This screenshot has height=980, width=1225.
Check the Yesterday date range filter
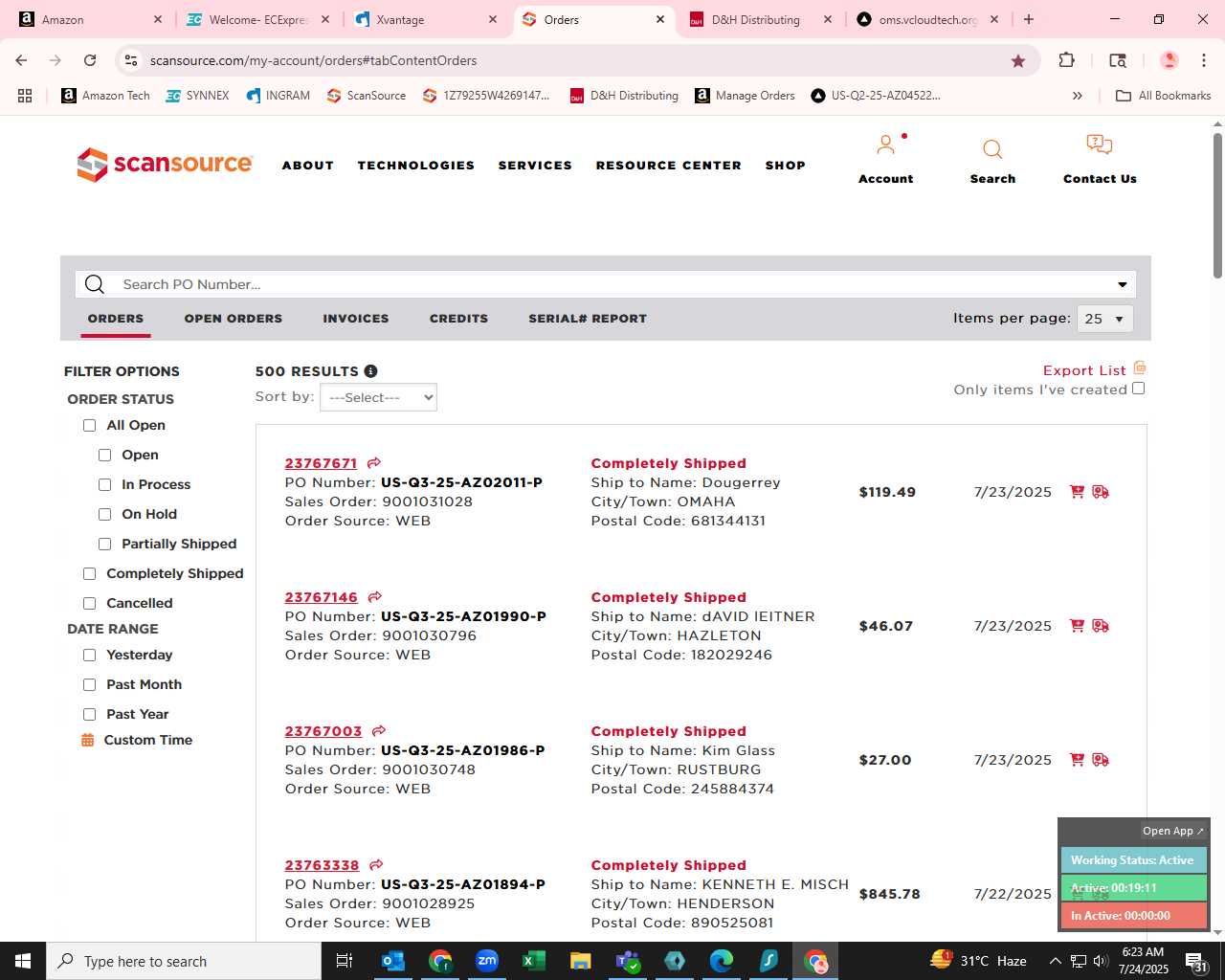pyautogui.click(x=90, y=656)
